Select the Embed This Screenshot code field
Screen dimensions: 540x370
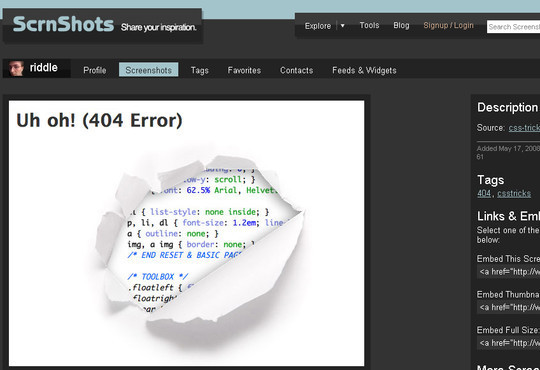coord(508,272)
